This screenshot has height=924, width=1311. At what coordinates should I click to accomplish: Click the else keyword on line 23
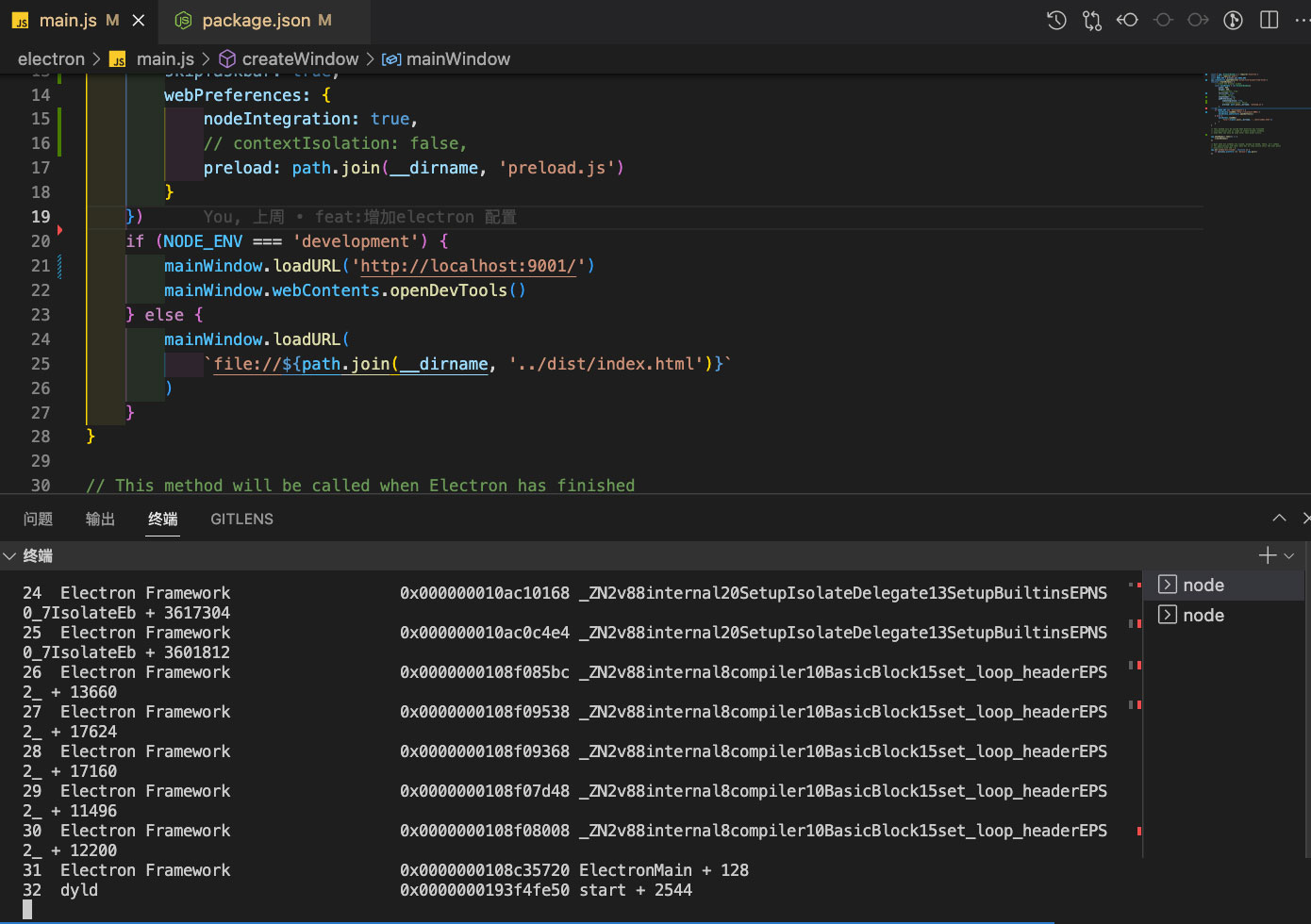click(x=164, y=315)
